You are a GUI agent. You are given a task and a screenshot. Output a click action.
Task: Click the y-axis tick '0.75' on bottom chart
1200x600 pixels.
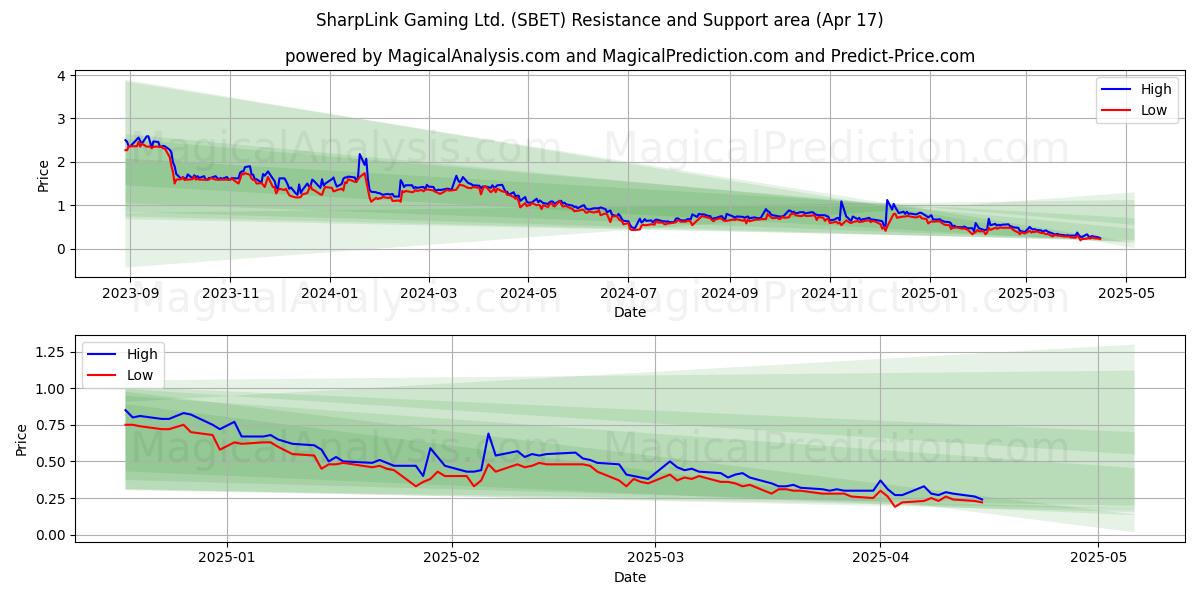tap(50, 425)
